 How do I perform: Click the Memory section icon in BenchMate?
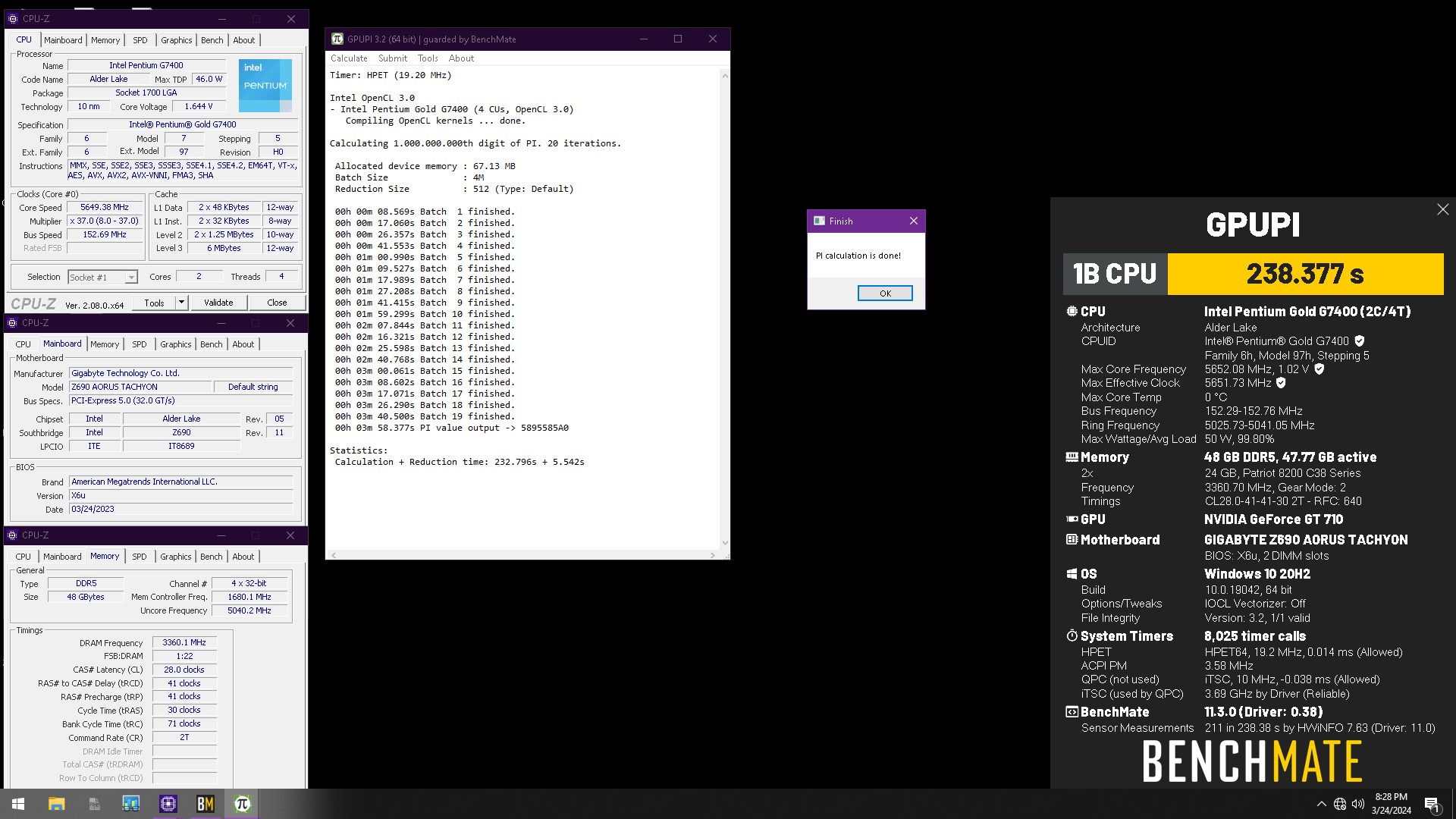pyautogui.click(x=1072, y=457)
